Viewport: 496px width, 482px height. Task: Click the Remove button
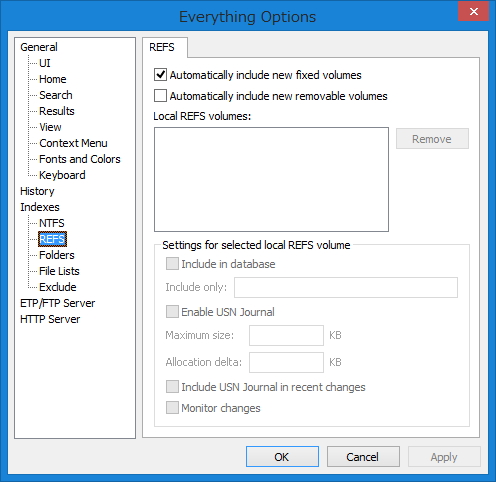point(432,139)
